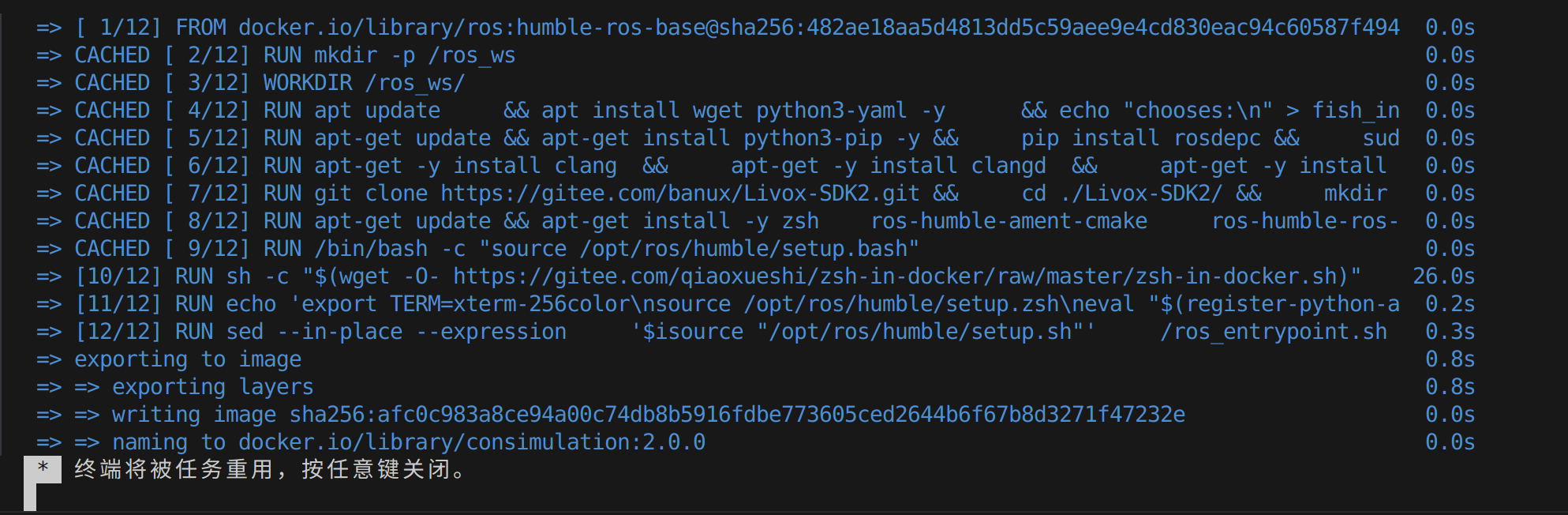Click the [12/12] step label
This screenshot has height=515, width=1568.
pyautogui.click(x=118, y=332)
